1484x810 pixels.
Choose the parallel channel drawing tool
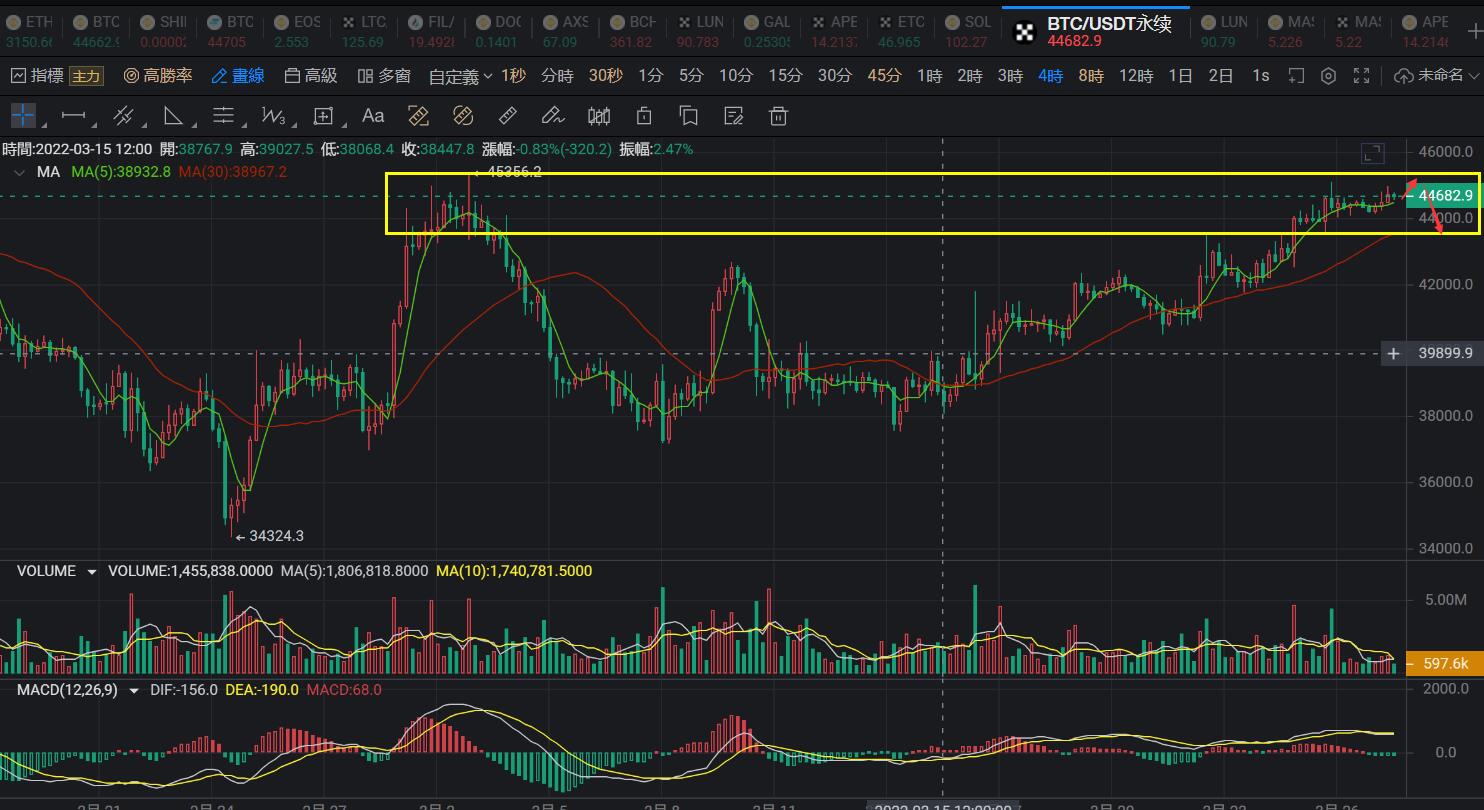click(124, 116)
